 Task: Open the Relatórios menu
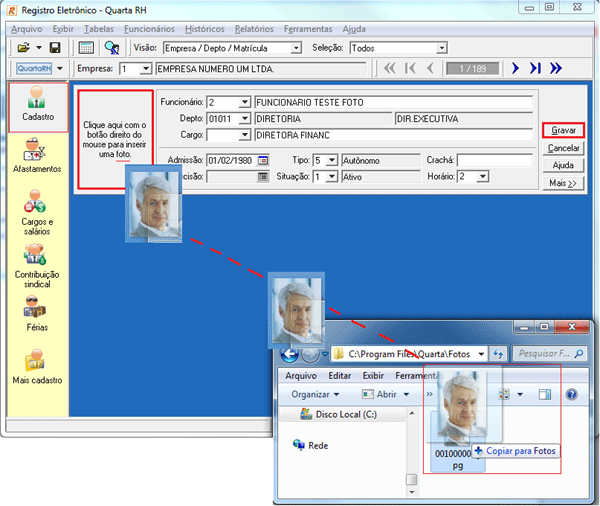click(x=253, y=29)
